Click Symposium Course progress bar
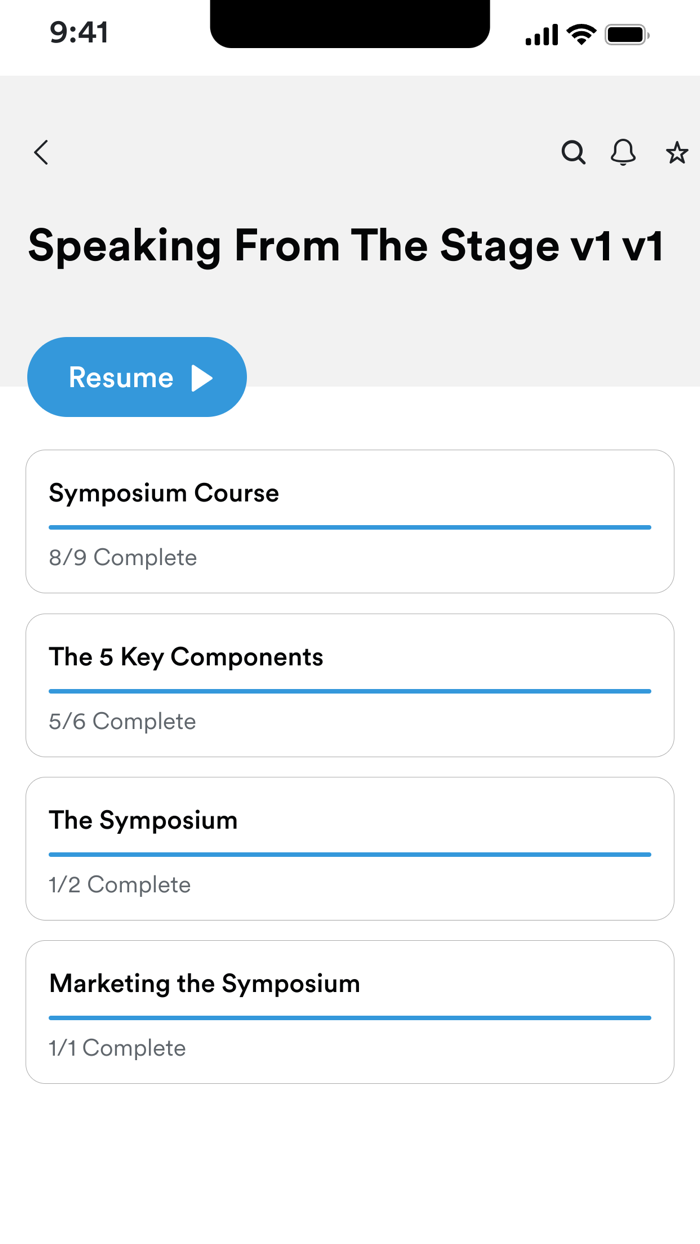This screenshot has width=700, height=1244. (x=350, y=527)
